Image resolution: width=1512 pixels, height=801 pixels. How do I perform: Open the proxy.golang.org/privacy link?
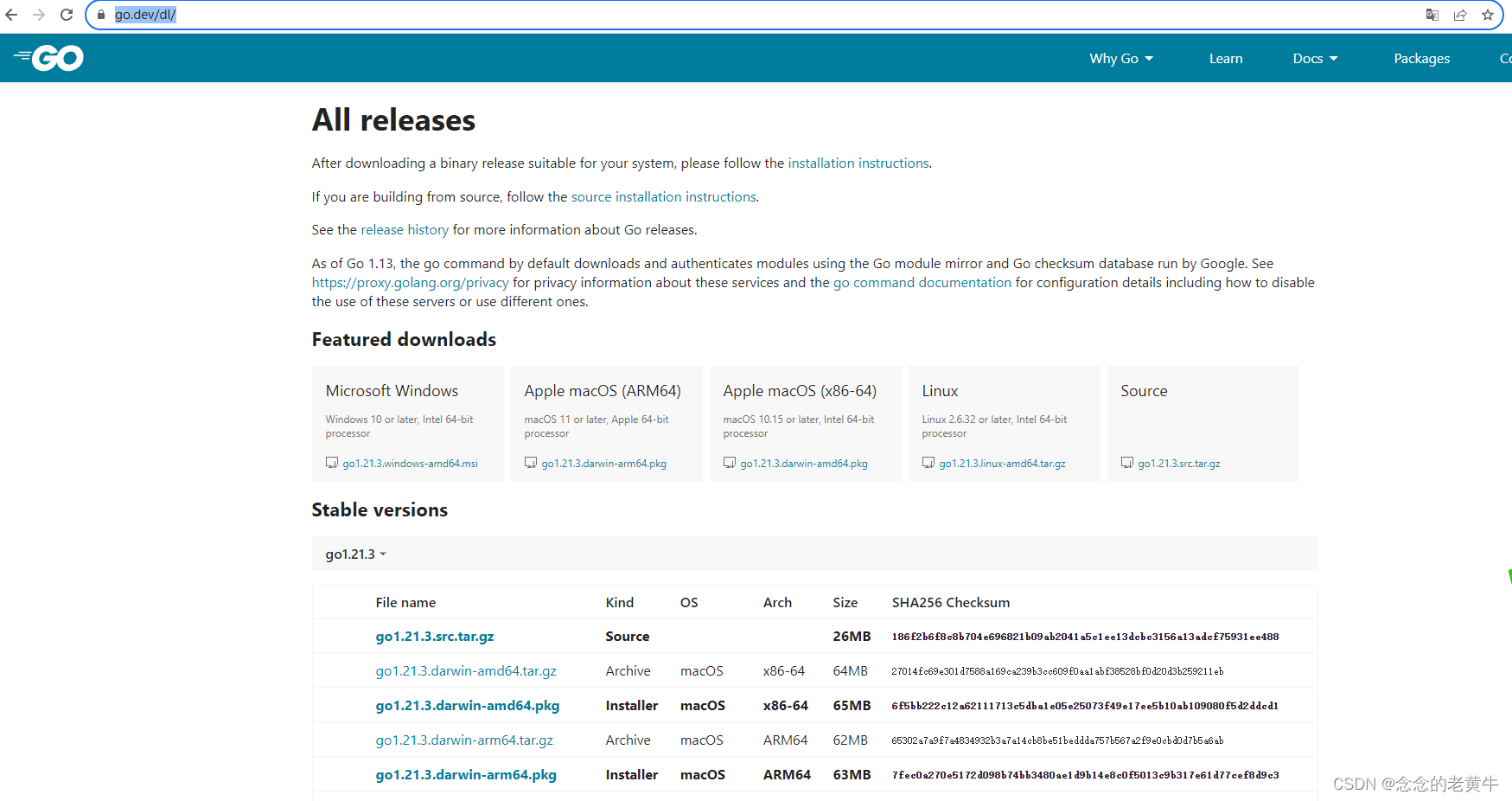411,283
